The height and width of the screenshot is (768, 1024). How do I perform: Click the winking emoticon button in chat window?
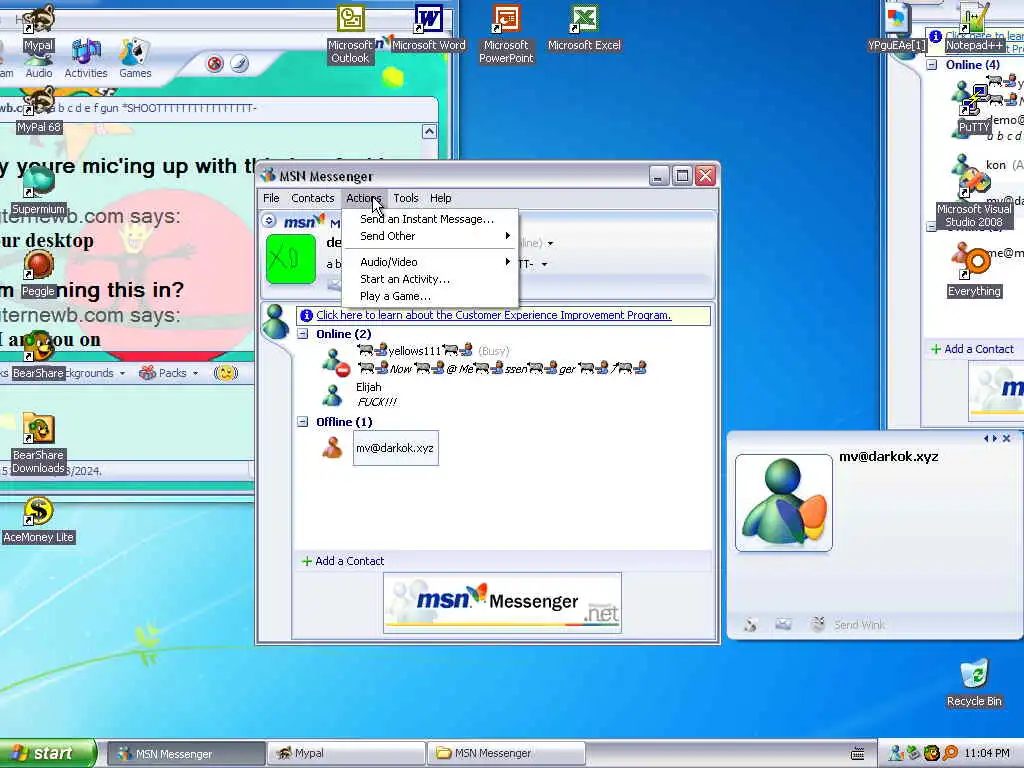(226, 373)
